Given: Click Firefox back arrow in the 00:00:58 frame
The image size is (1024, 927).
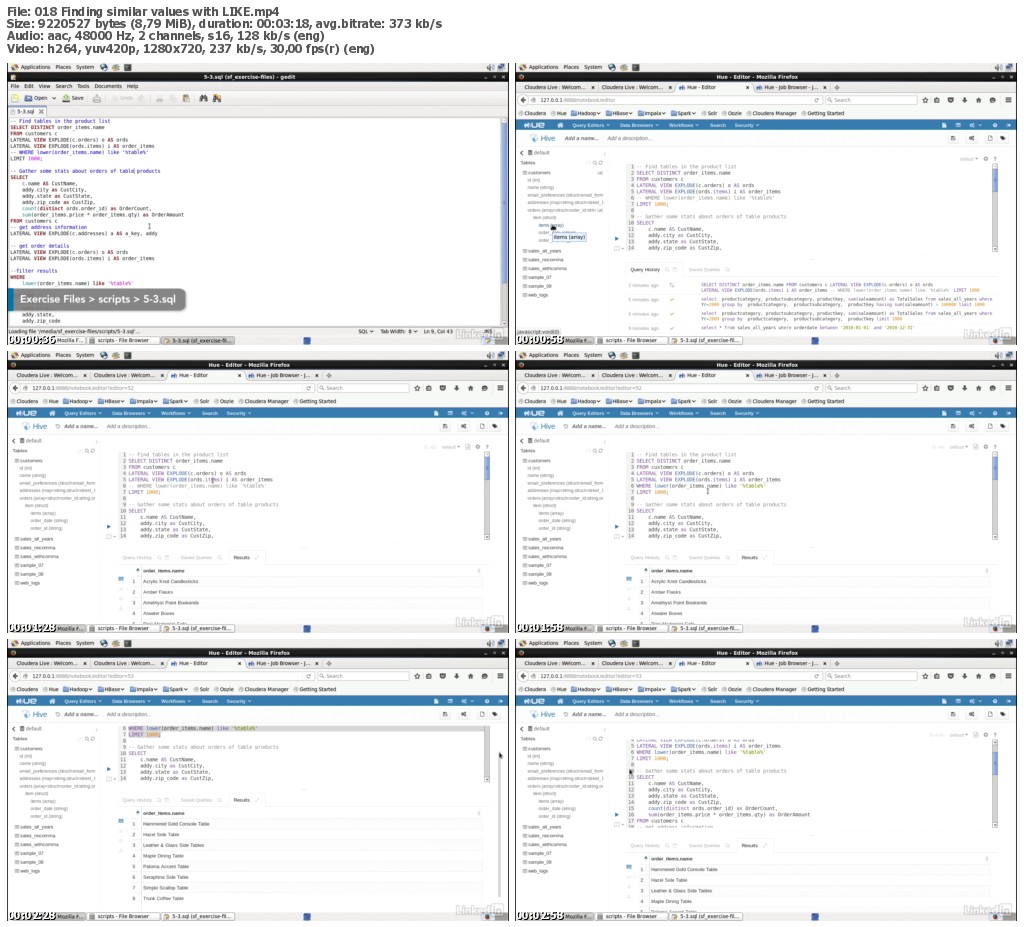Looking at the screenshot, I should coord(523,100).
